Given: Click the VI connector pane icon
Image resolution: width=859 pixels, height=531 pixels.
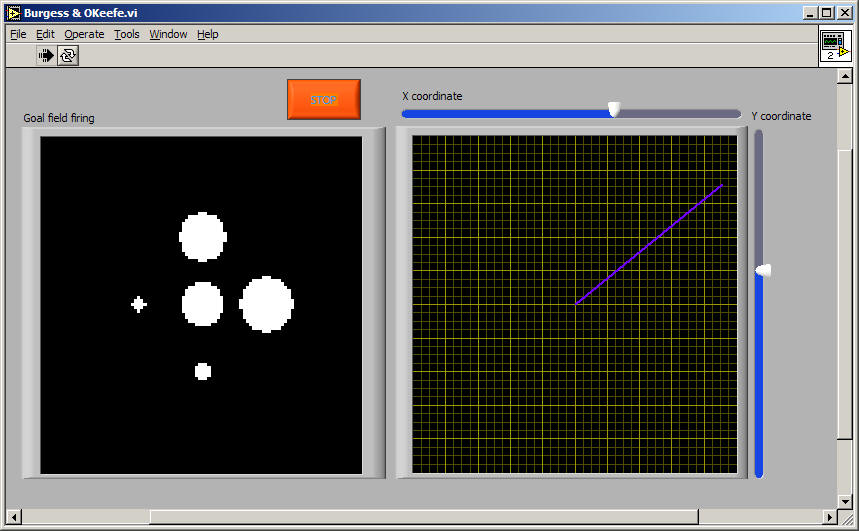Looking at the screenshot, I should coord(835,46).
